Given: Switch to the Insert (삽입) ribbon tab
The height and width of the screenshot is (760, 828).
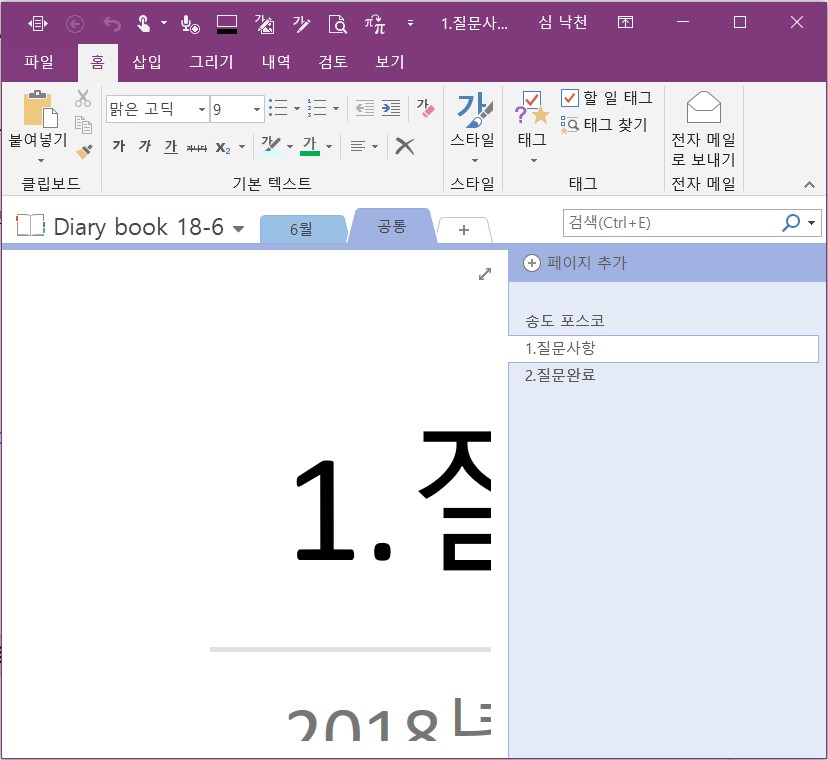Looking at the screenshot, I should (x=147, y=62).
